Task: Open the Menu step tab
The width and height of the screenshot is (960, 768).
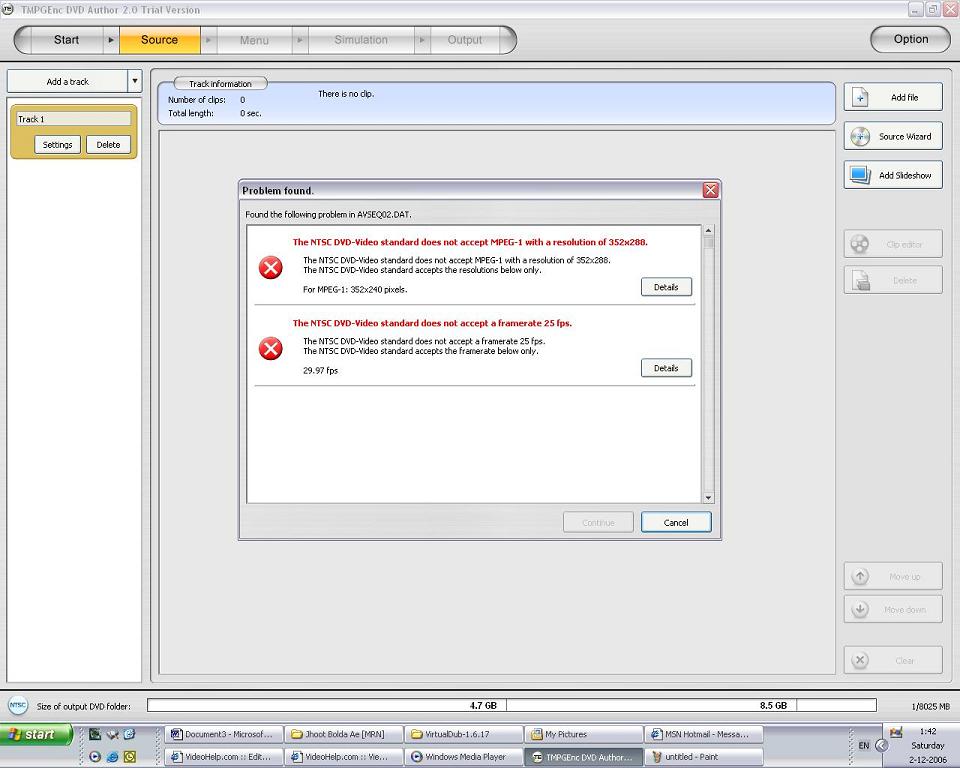Action: point(254,40)
